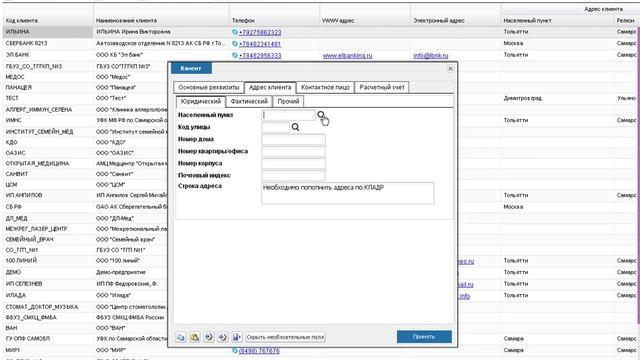Select the МЕЖРЕГ_ЛАЗЕР_ЦЕНТР client row

coord(36,229)
